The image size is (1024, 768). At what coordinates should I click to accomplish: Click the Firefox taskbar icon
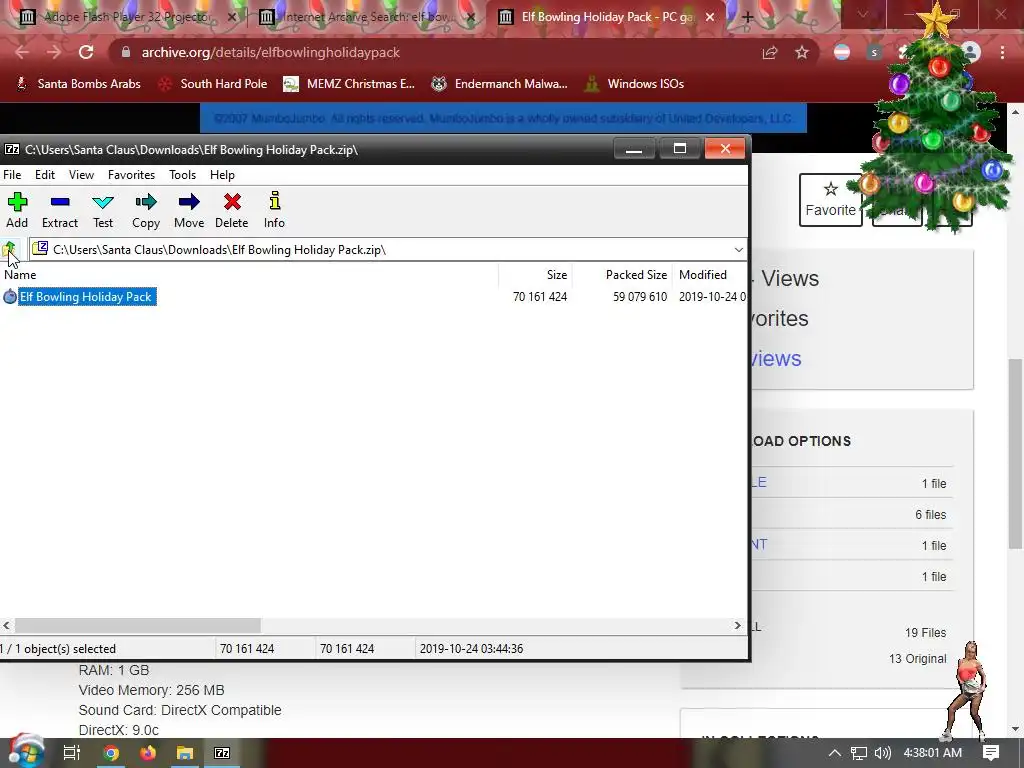tap(148, 753)
